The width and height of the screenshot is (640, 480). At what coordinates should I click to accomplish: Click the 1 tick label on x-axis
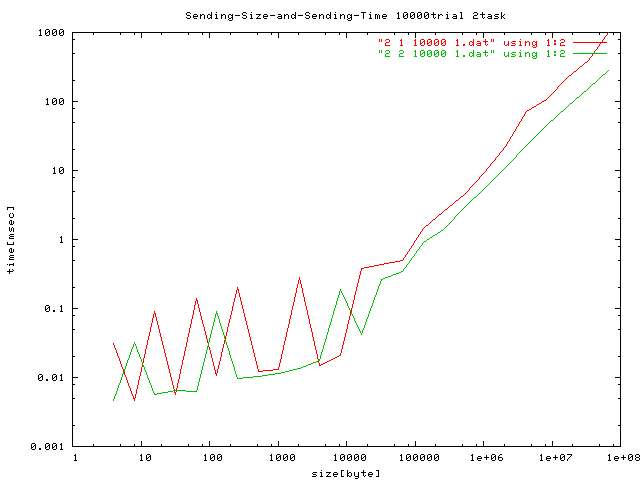(75, 458)
